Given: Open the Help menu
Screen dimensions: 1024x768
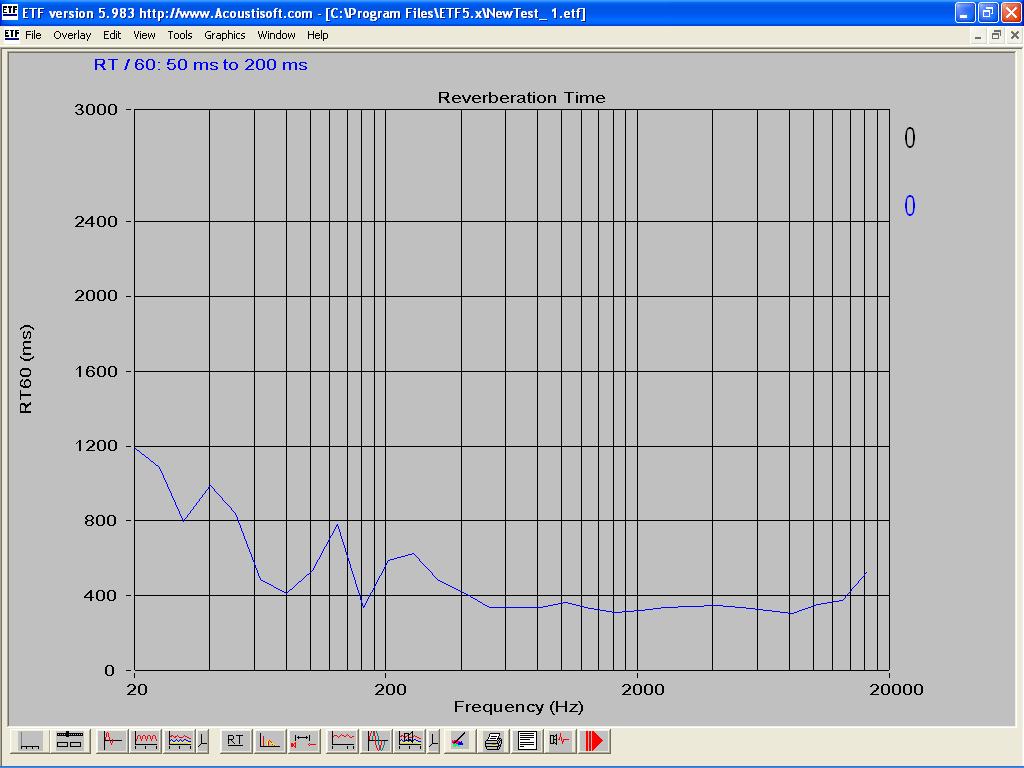Looking at the screenshot, I should coord(317,35).
